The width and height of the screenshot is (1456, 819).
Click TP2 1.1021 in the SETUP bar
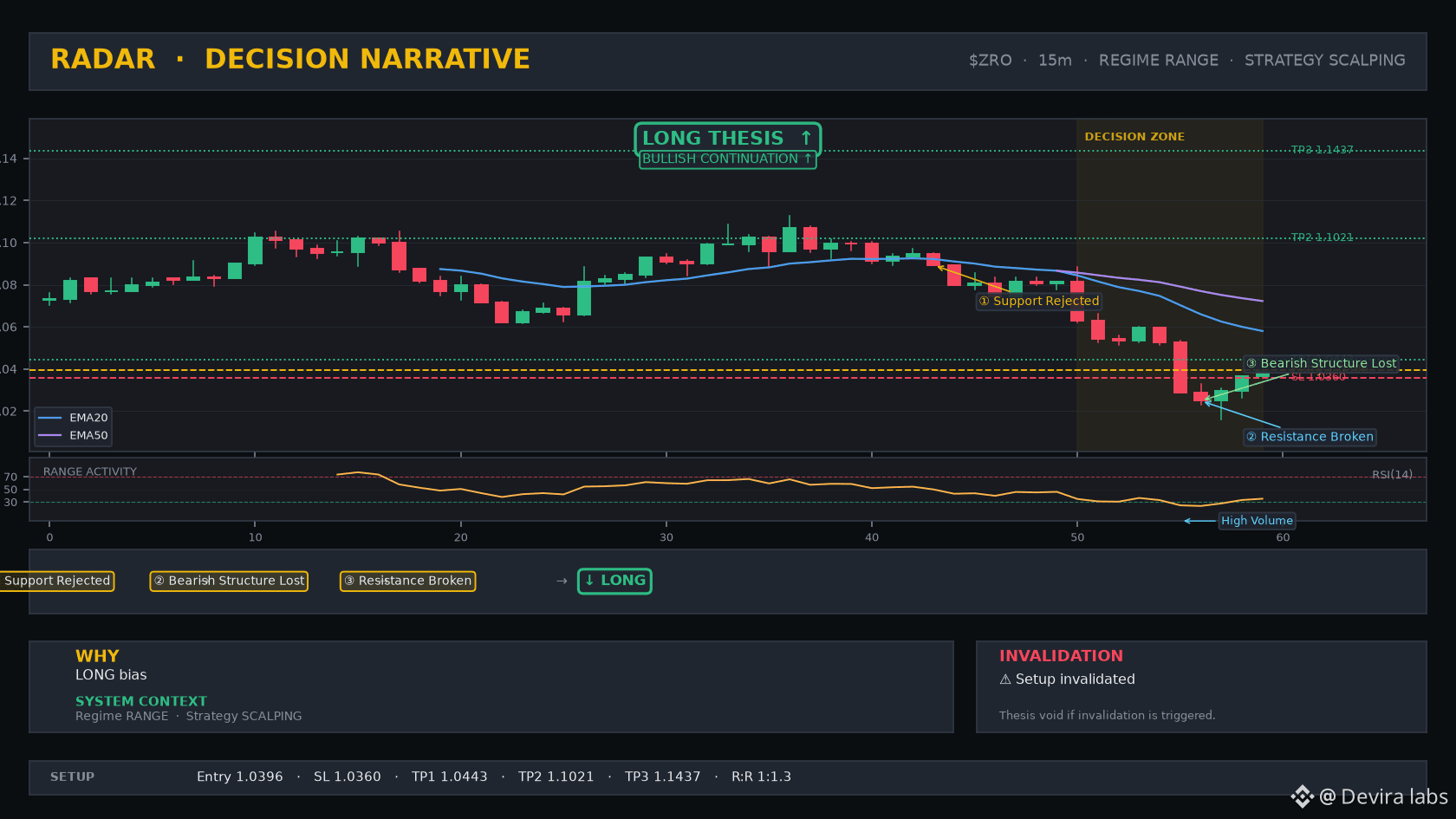click(x=556, y=777)
